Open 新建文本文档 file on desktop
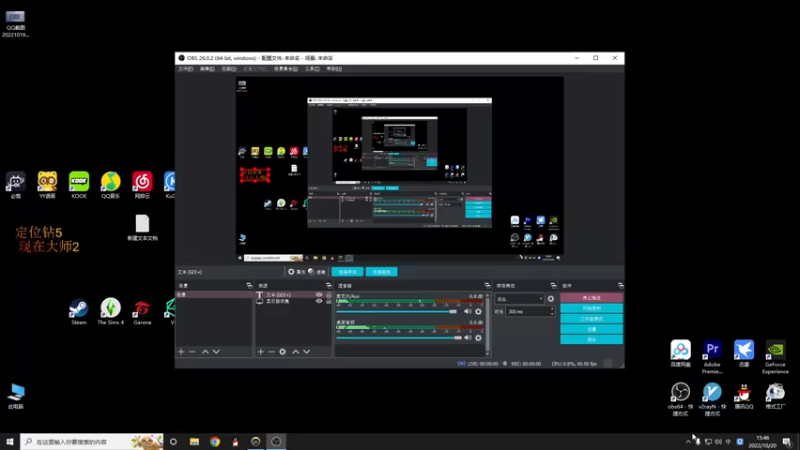The height and width of the screenshot is (450, 800). point(142,228)
